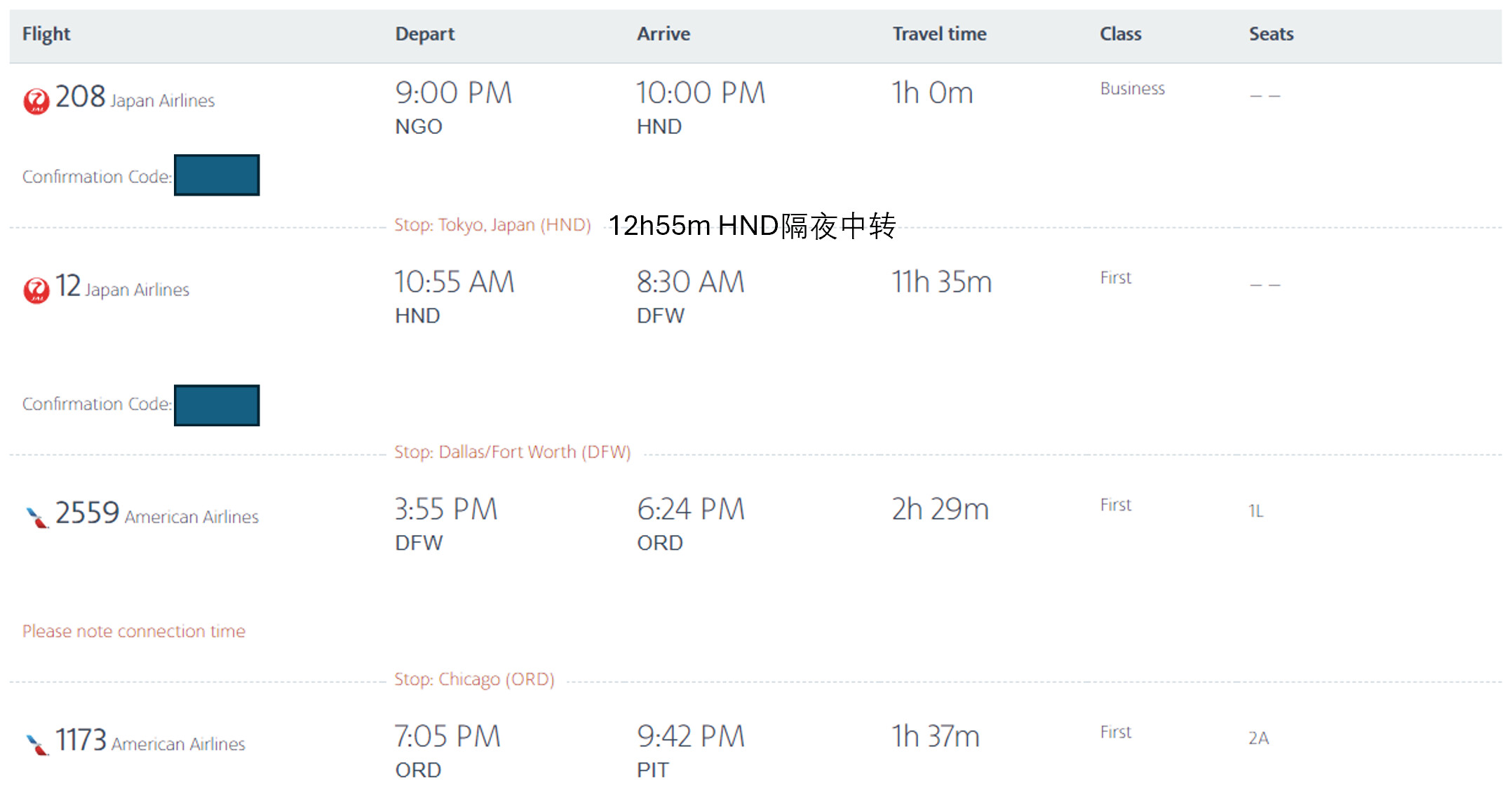This screenshot has height=812, width=1503.
Task: Click the American Airlines logo beside flight 1173
Action: 36,744
